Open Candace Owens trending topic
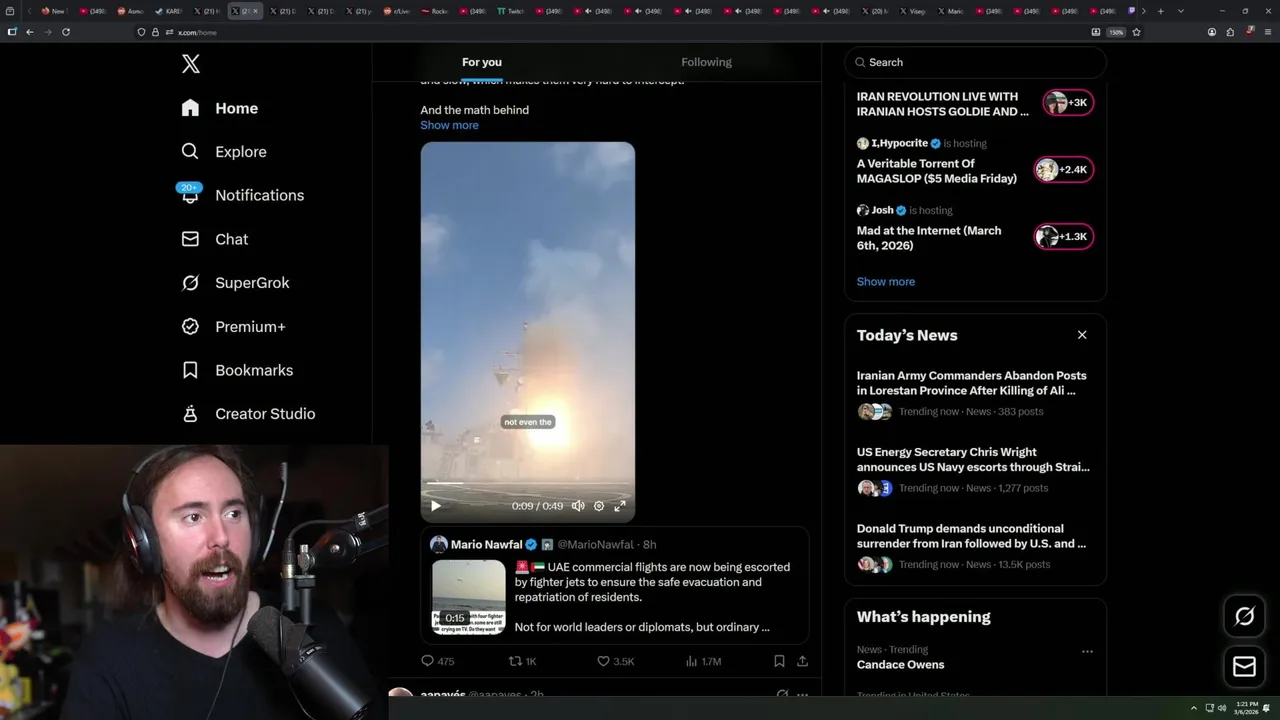The width and height of the screenshot is (1280, 720). tap(900, 665)
